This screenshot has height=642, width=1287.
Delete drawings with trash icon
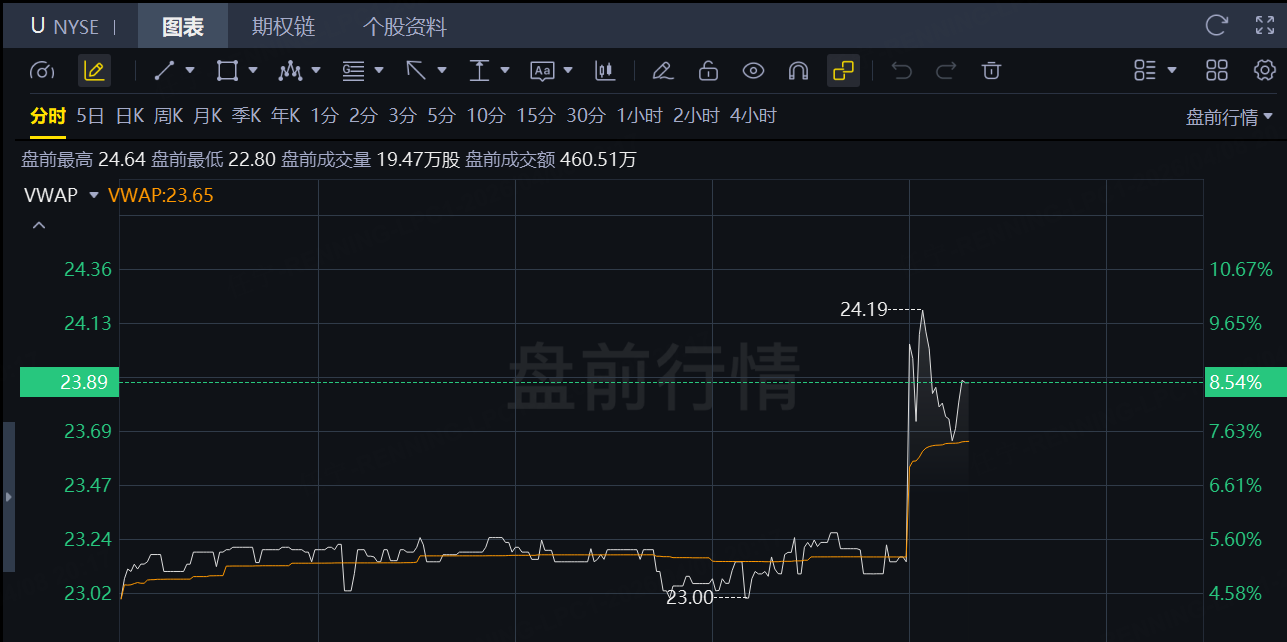(x=991, y=71)
